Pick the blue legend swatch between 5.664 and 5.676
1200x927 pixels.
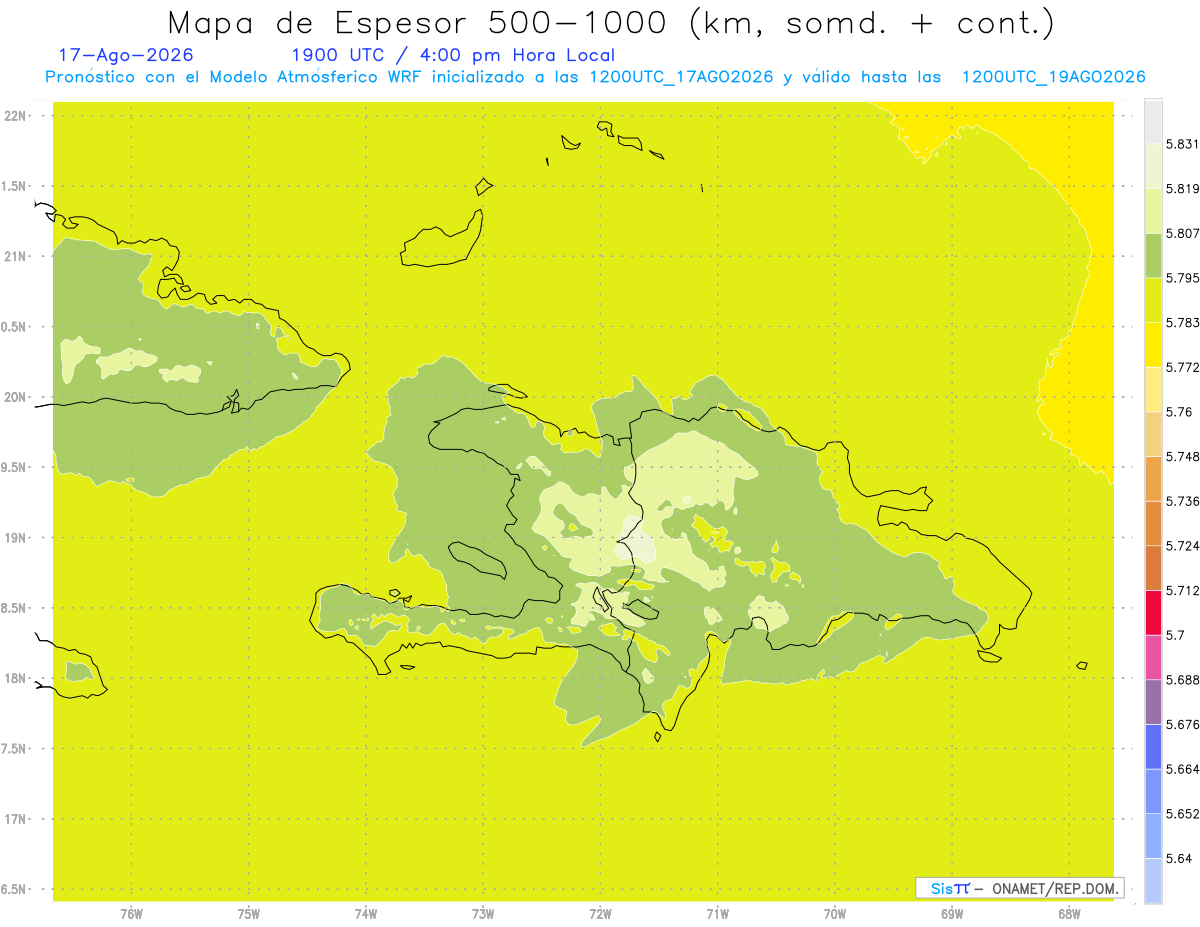point(1153,747)
